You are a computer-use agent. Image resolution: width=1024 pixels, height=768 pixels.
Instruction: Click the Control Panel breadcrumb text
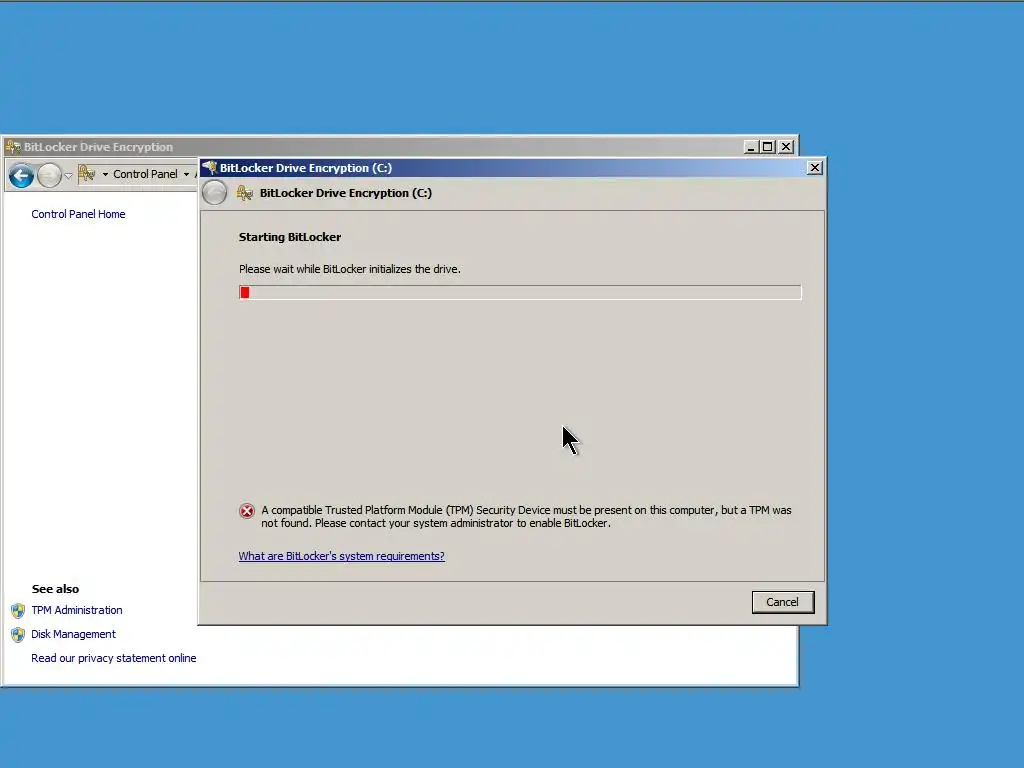pos(145,174)
